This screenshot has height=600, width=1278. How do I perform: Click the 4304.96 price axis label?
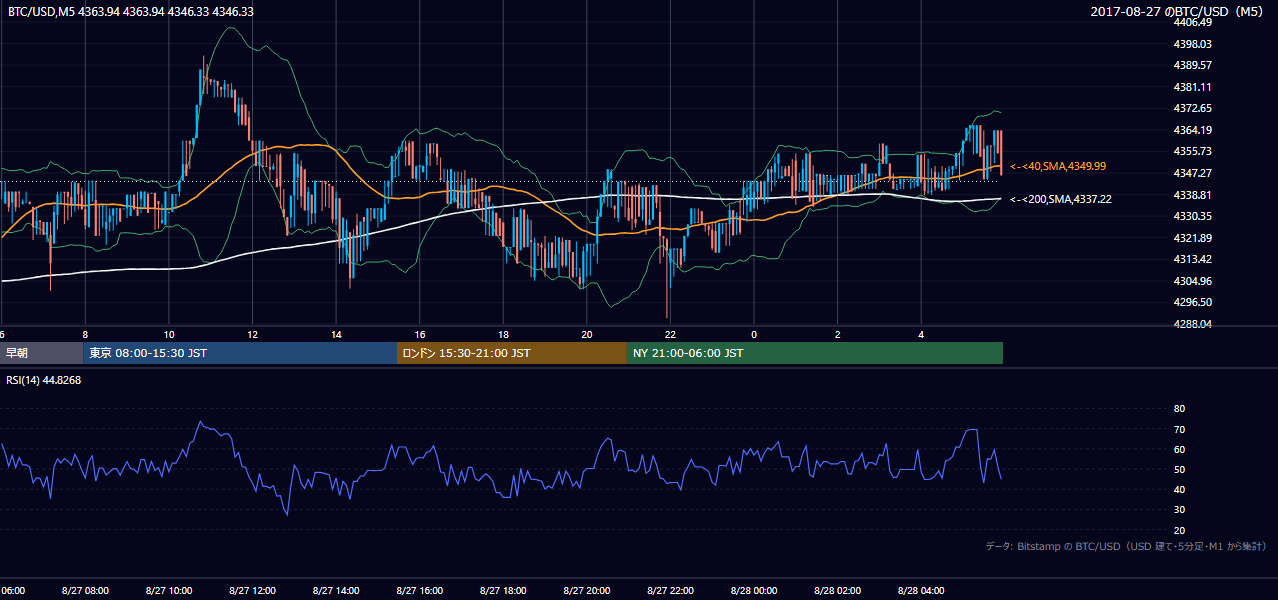pyautogui.click(x=1193, y=281)
